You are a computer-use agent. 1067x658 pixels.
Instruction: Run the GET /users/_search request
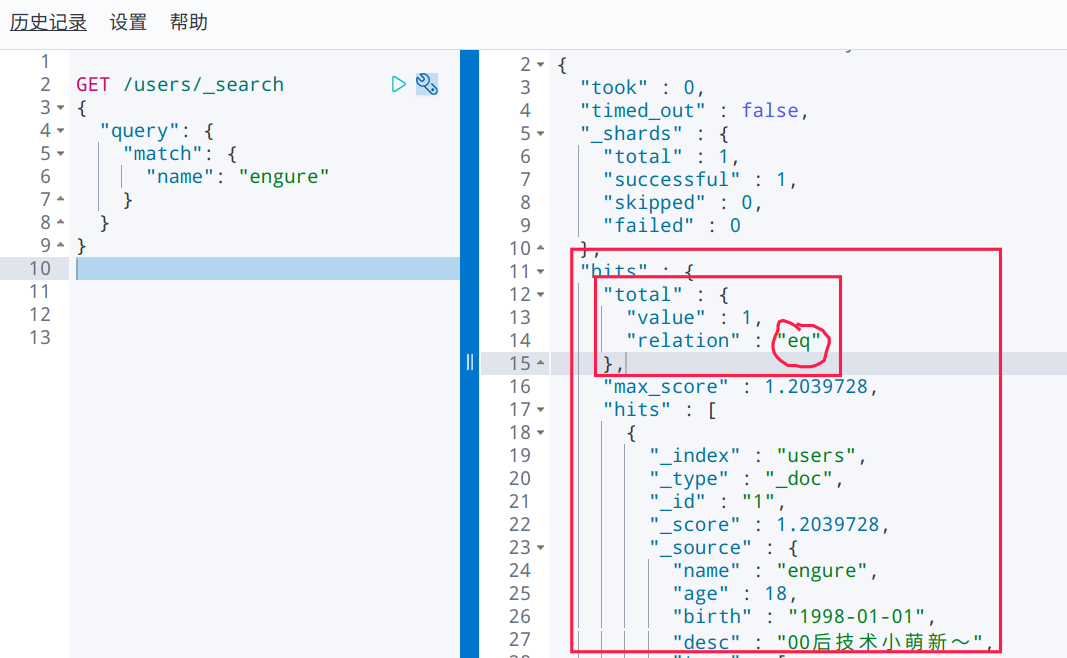click(399, 84)
